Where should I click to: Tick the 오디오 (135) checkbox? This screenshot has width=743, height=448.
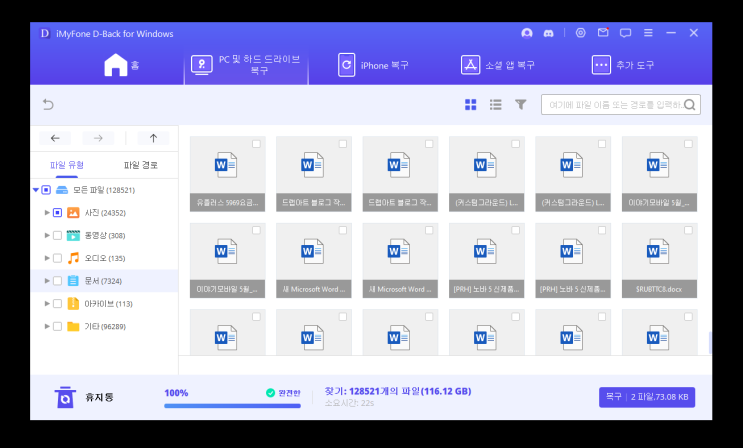click(x=57, y=258)
